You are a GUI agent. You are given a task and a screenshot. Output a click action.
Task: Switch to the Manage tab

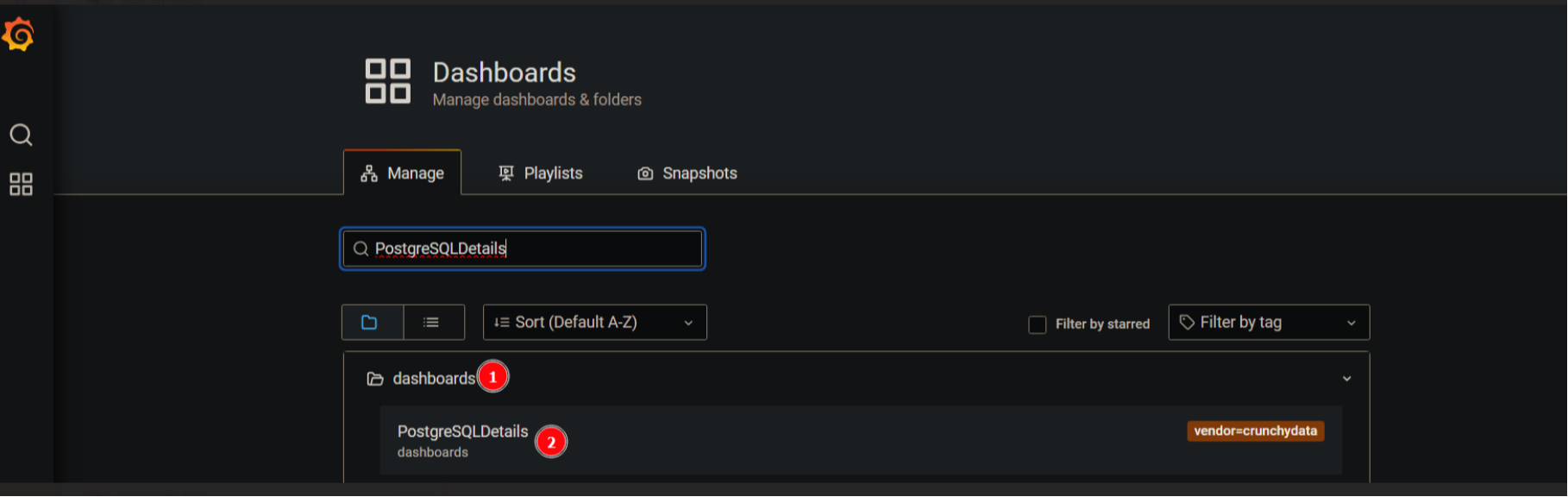[403, 173]
